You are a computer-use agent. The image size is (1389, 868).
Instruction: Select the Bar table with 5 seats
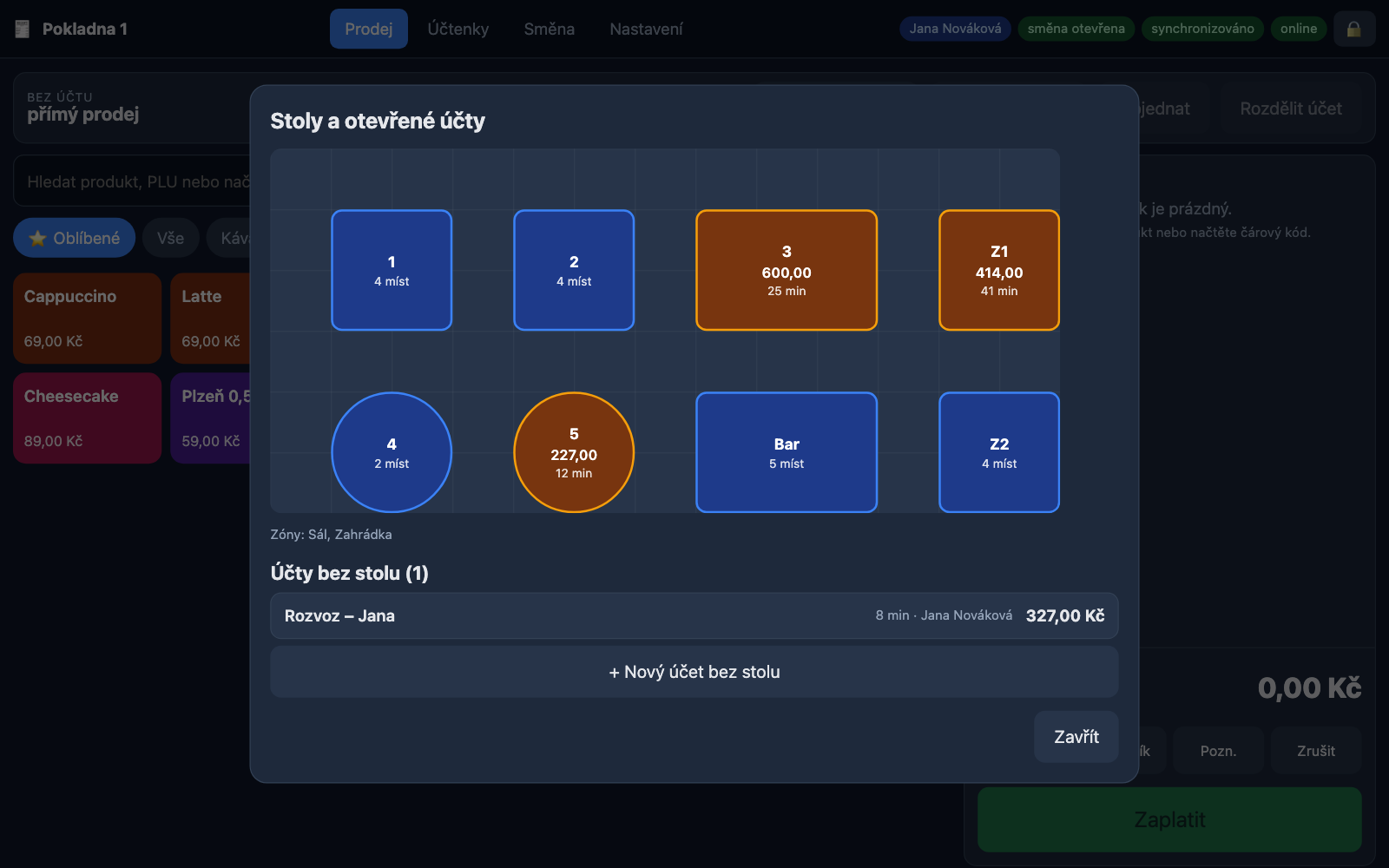pos(787,452)
